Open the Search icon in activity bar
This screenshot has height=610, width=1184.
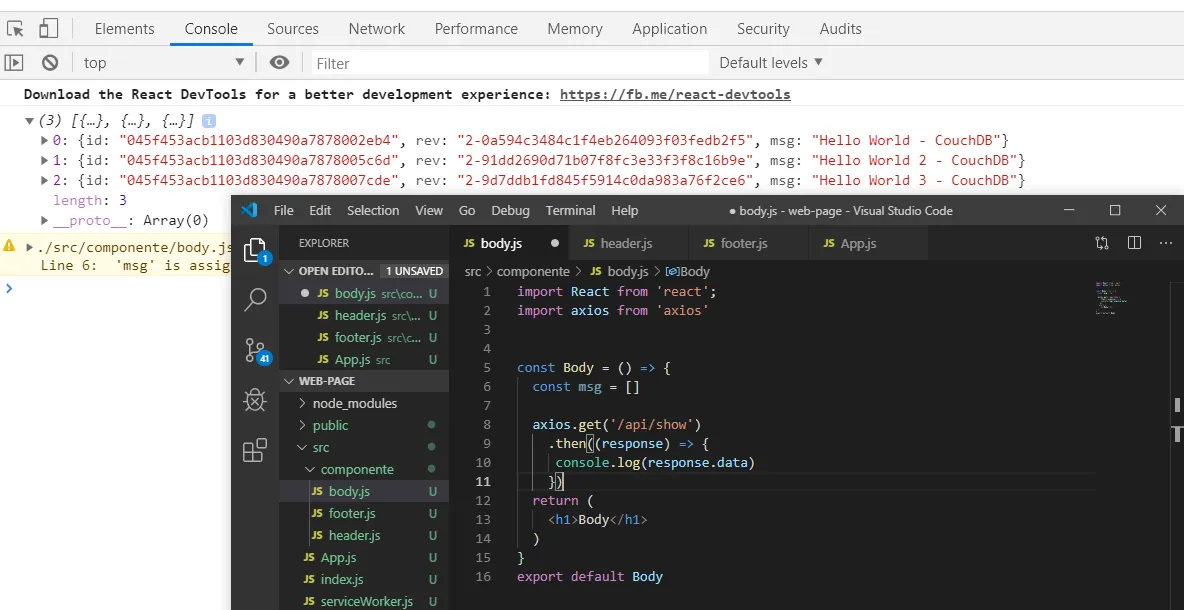click(x=255, y=299)
